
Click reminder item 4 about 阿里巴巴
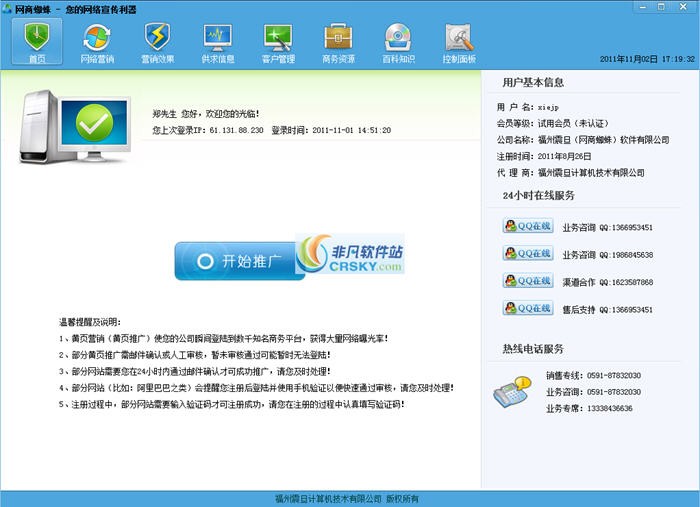256,388
